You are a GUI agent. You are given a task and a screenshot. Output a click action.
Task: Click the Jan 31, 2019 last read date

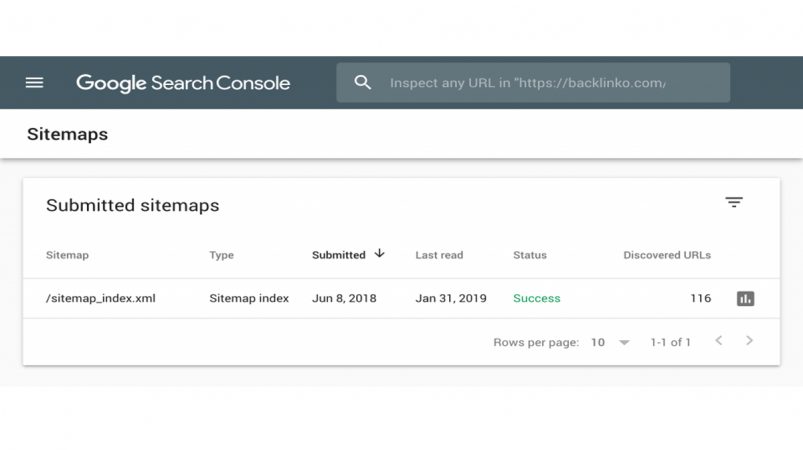451,298
